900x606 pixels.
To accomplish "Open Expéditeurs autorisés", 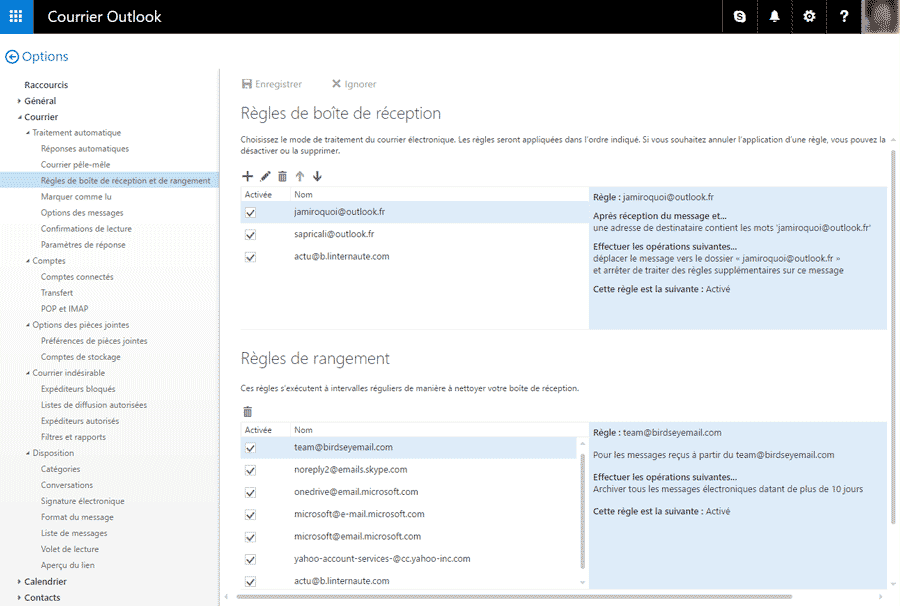I will (x=80, y=421).
